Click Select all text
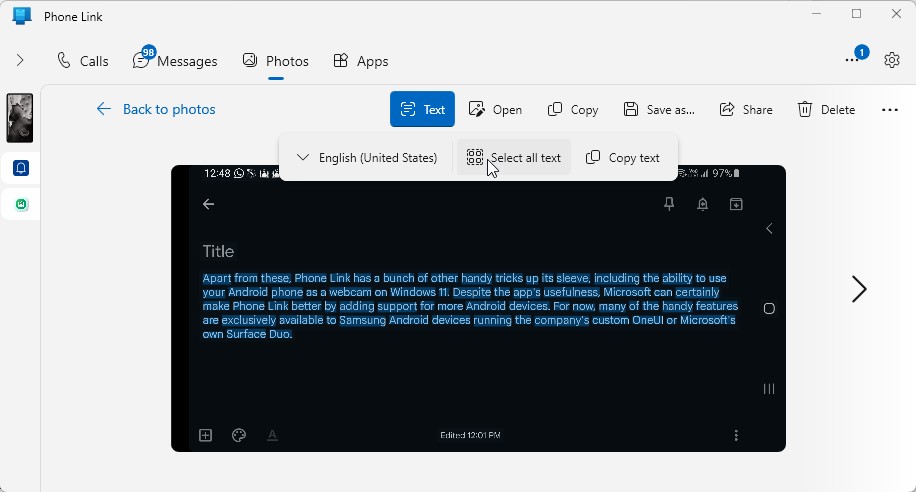 [513, 158]
